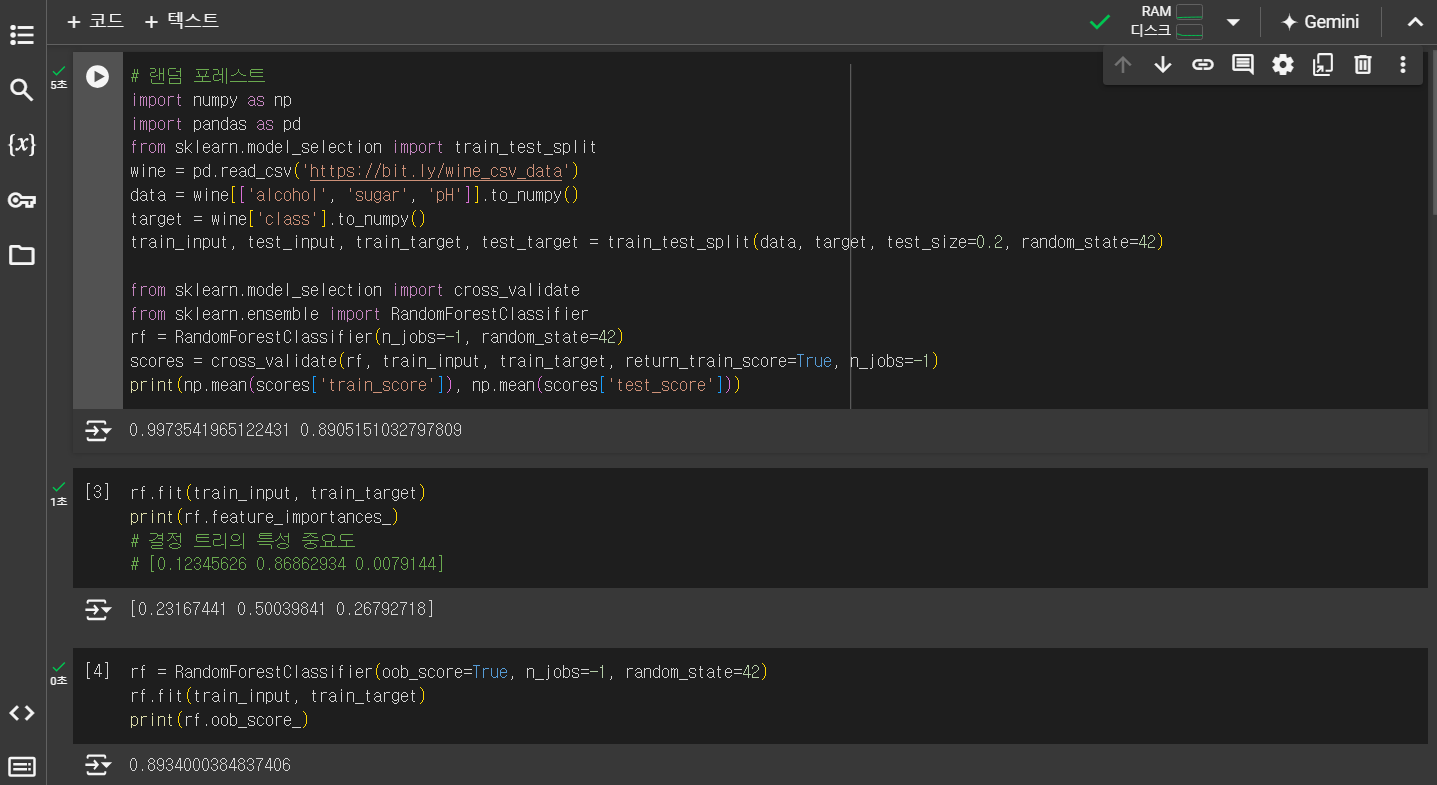The height and width of the screenshot is (785, 1437).
Task: Add a comment to the cell
Action: (x=1243, y=65)
